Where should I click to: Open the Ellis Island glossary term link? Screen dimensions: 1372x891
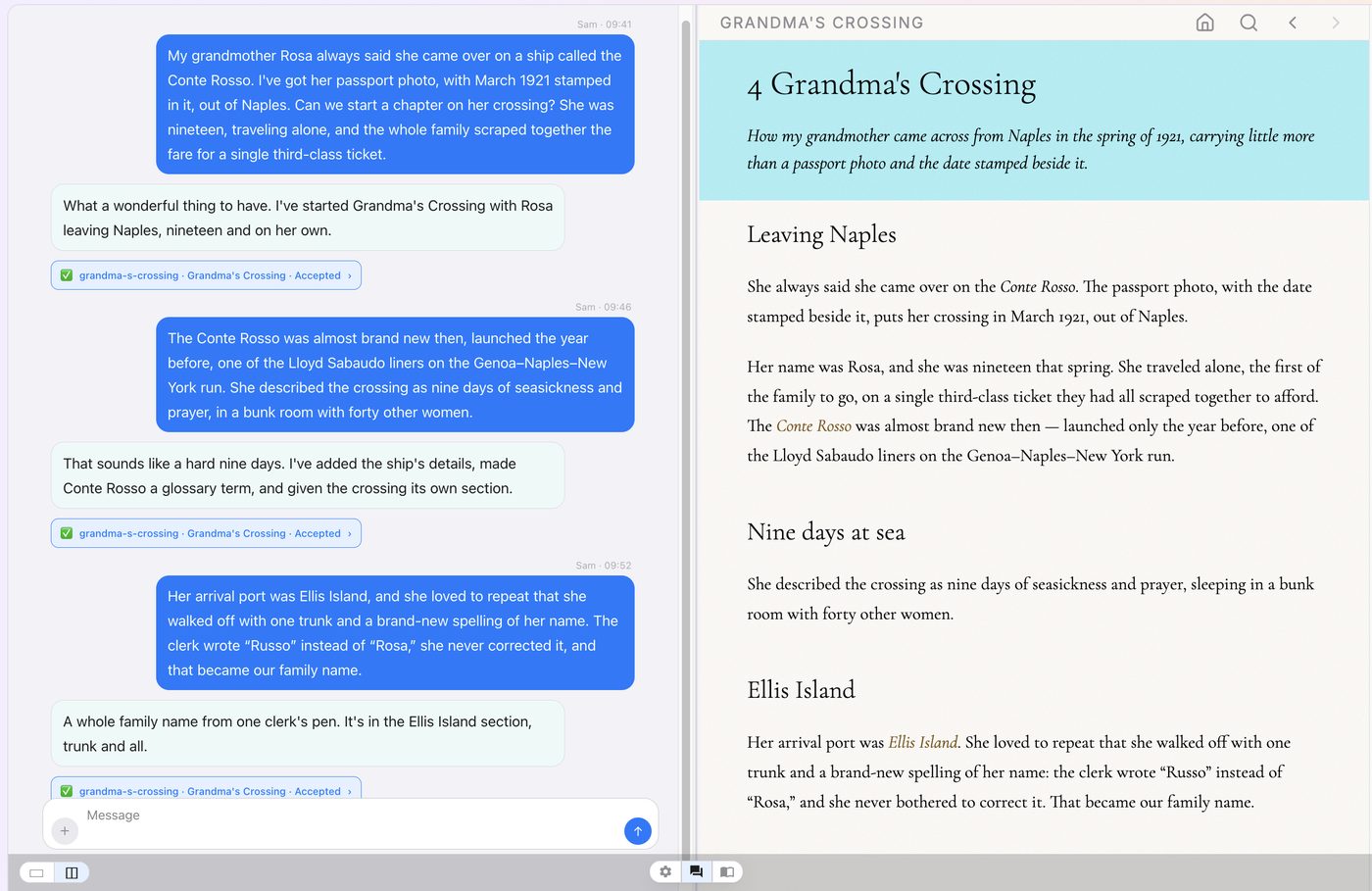[922, 742]
